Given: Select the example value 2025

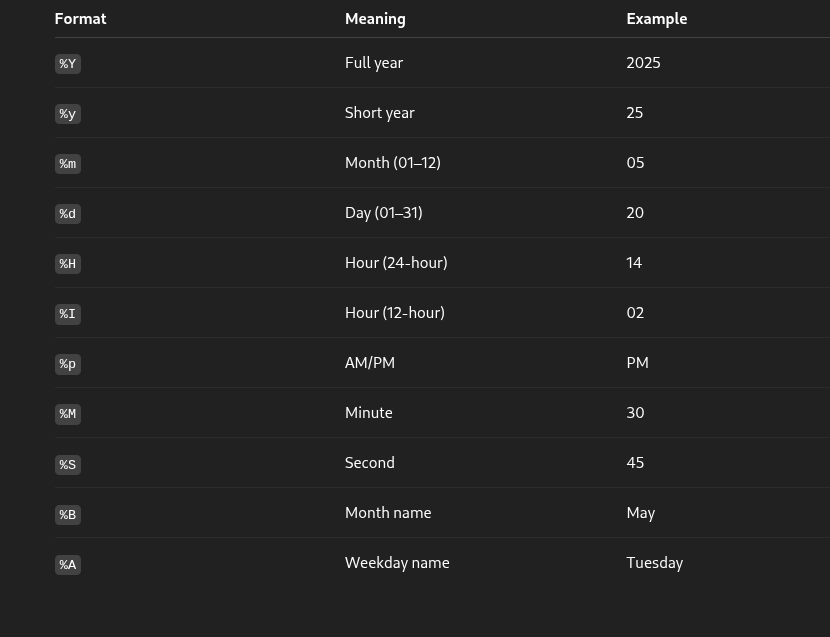Looking at the screenshot, I should click(x=643, y=63).
